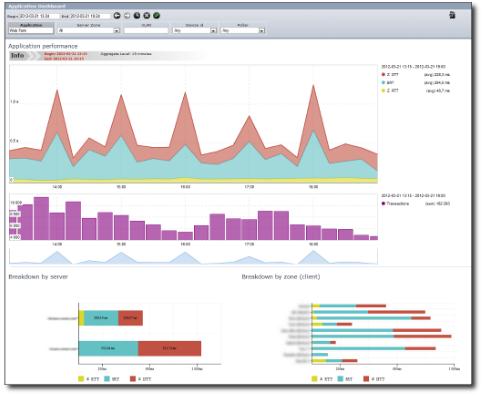Click the tallest purple transactions bar
This screenshot has width=483, height=396.
[x=41, y=218]
